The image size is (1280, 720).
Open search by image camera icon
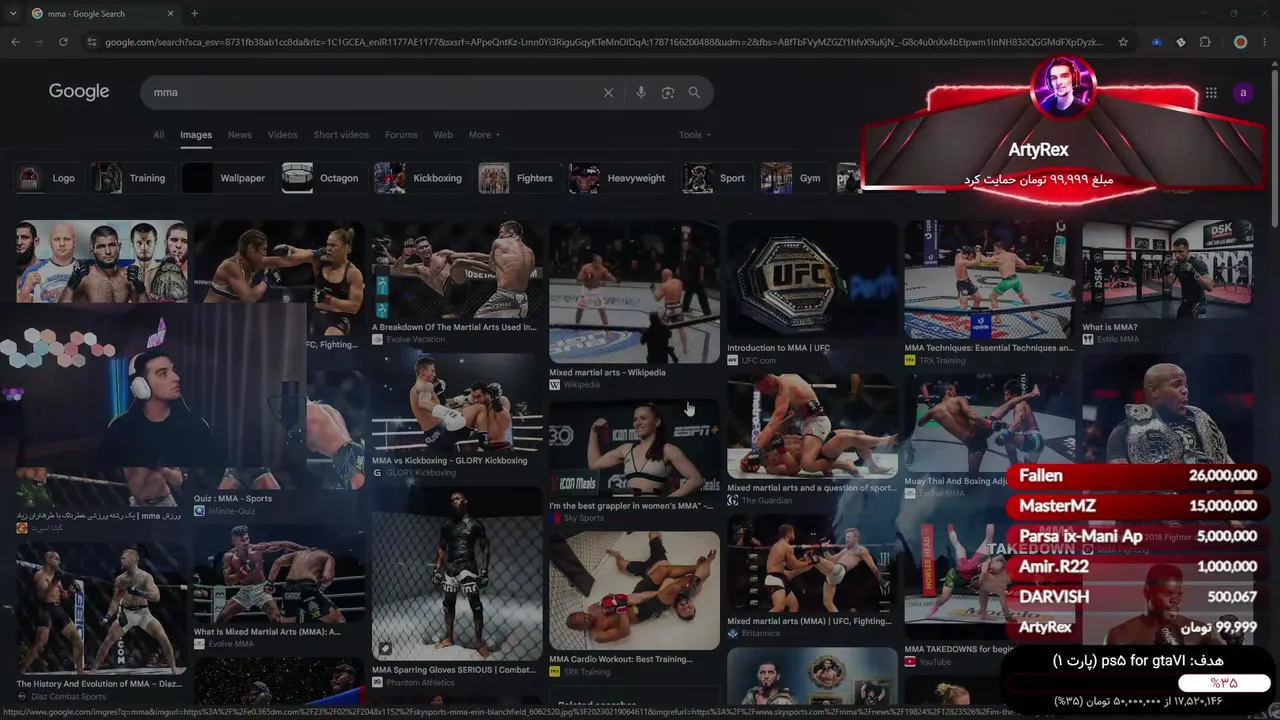tap(668, 92)
